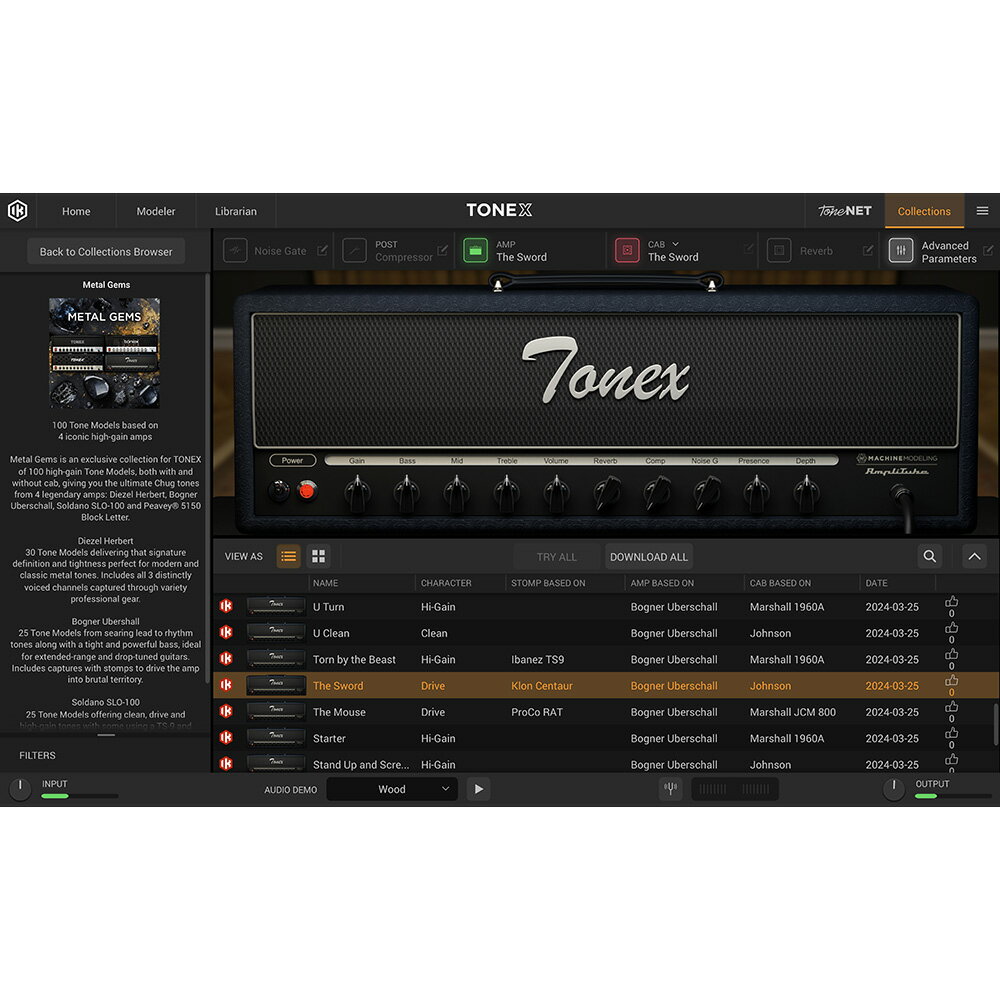The width and height of the screenshot is (1000, 1000).
Task: Switch to list view icon
Action: (x=288, y=556)
